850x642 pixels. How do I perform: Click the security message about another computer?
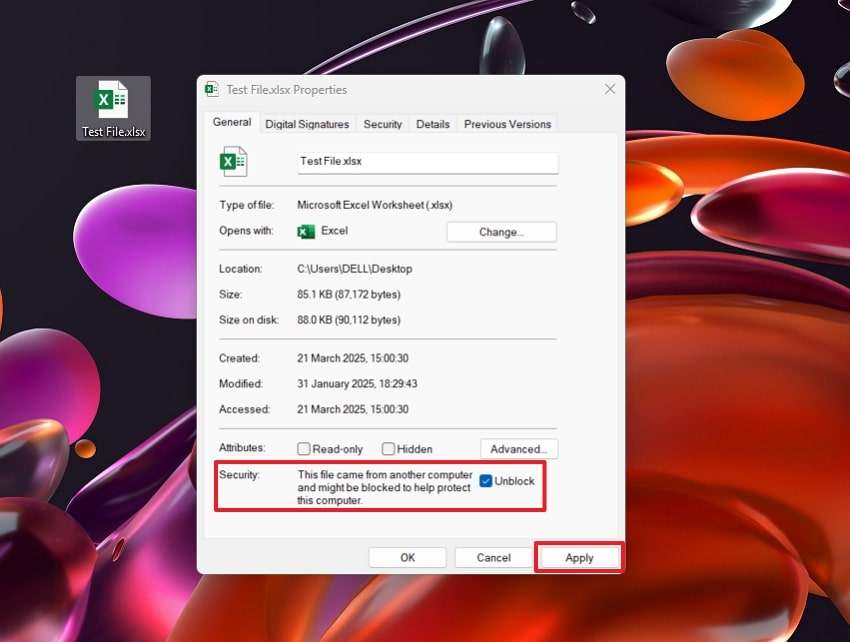point(385,487)
